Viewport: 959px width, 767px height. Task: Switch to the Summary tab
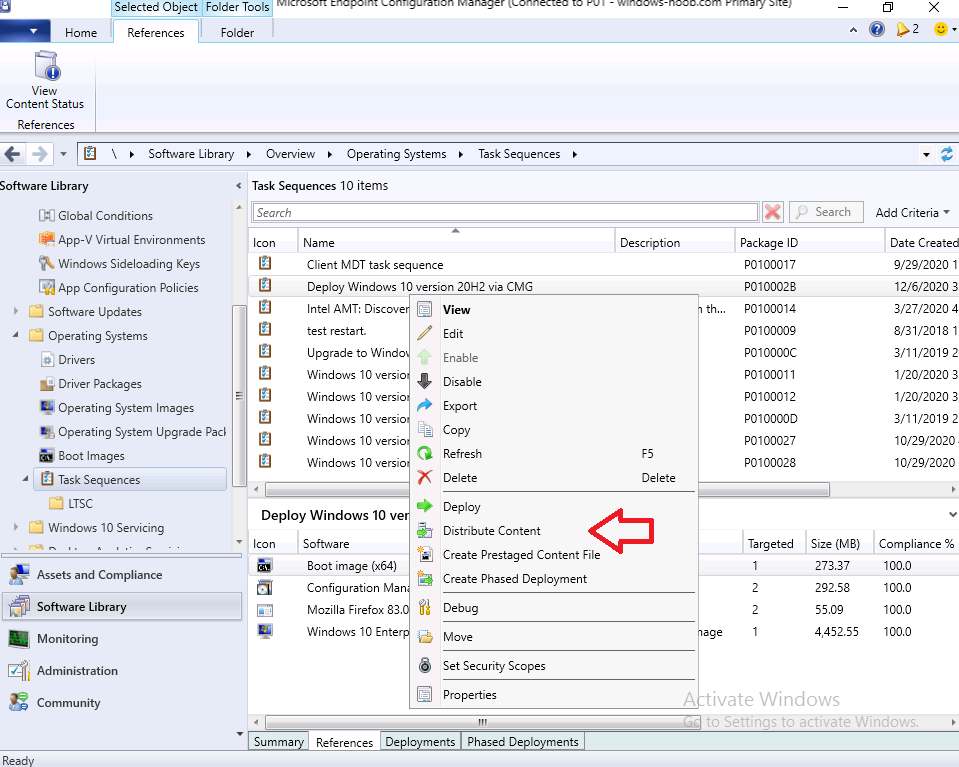[x=279, y=741]
